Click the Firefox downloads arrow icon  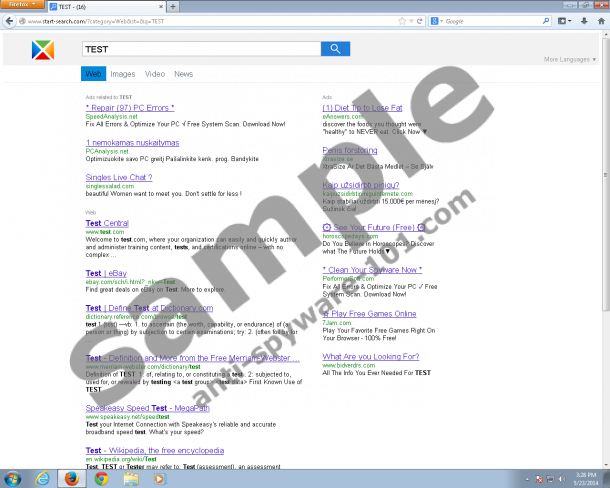(x=582, y=21)
